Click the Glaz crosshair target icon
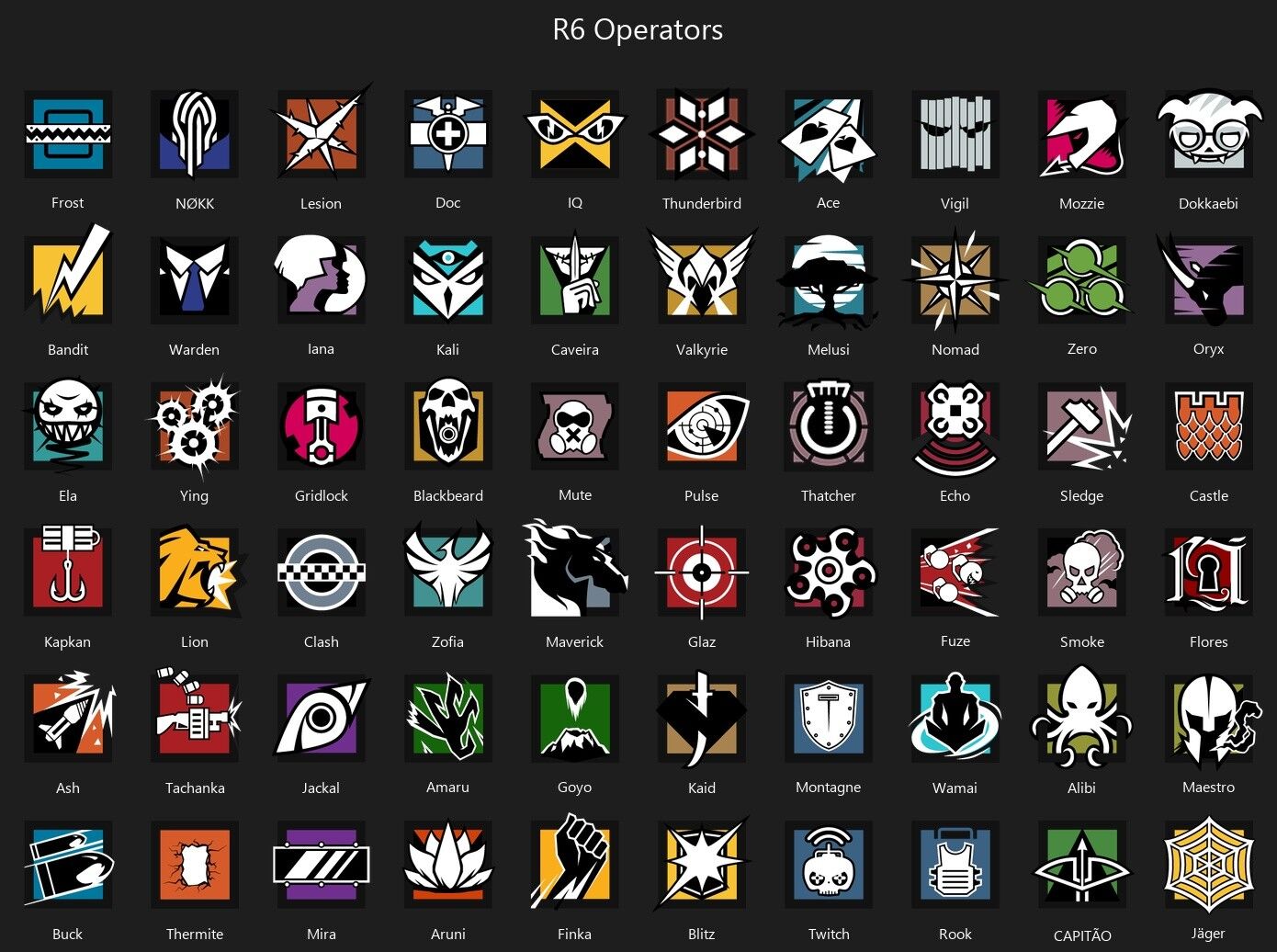1277x952 pixels. [701, 572]
